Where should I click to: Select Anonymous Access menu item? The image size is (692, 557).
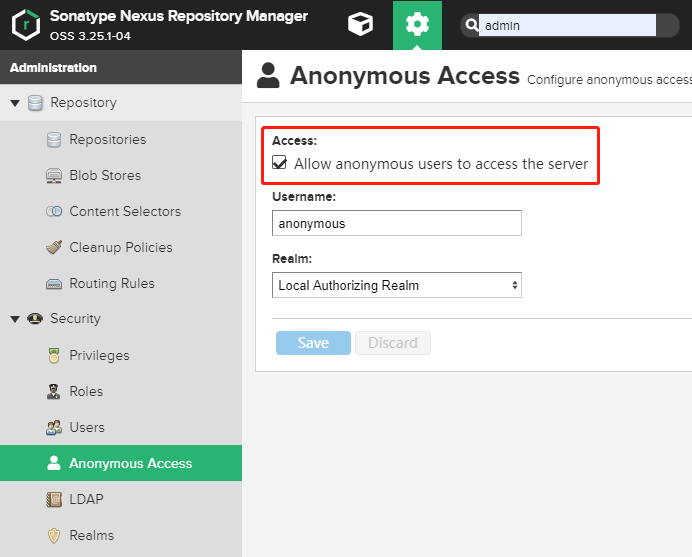click(130, 464)
